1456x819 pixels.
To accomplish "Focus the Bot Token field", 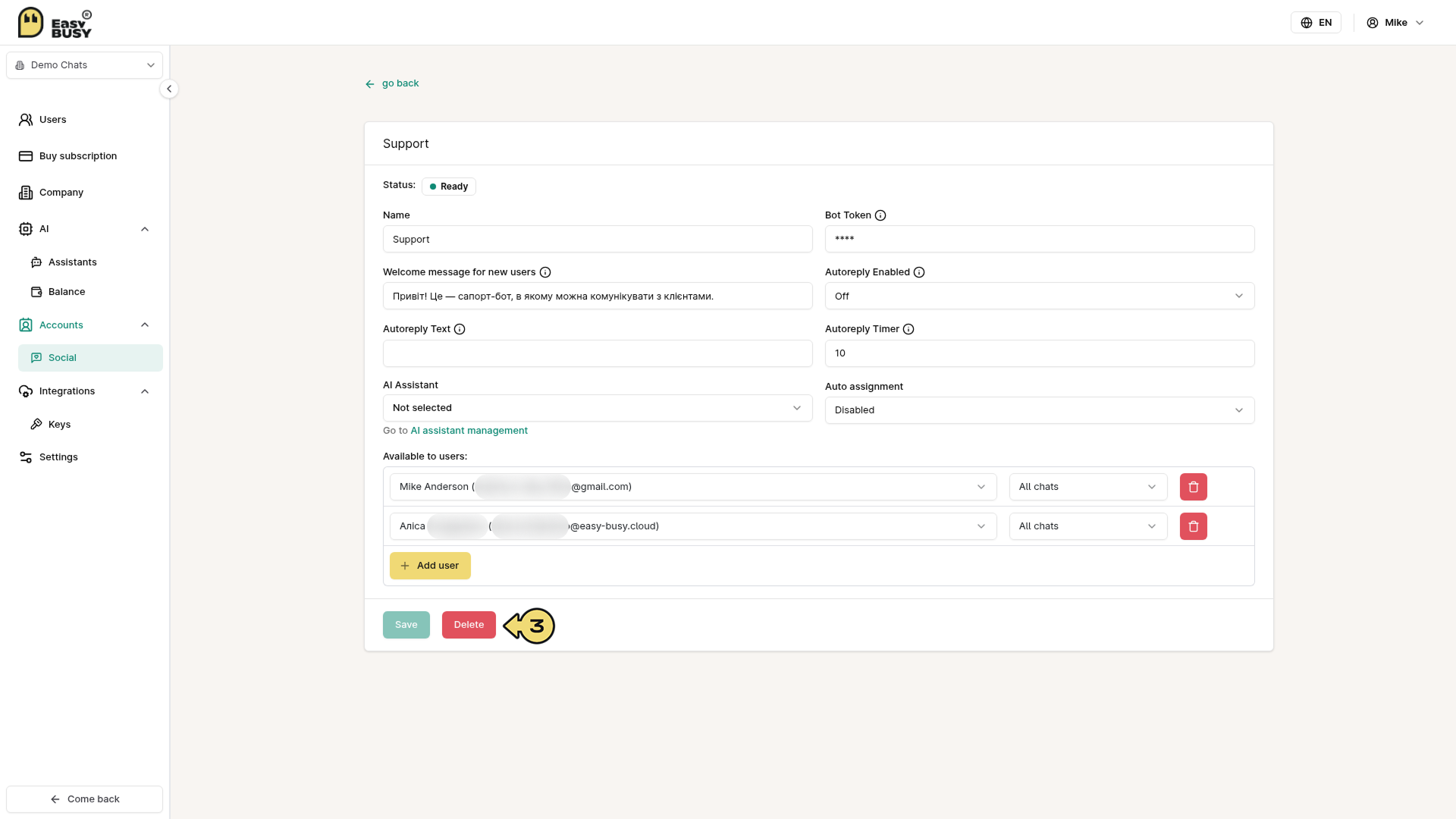I will click(1040, 239).
